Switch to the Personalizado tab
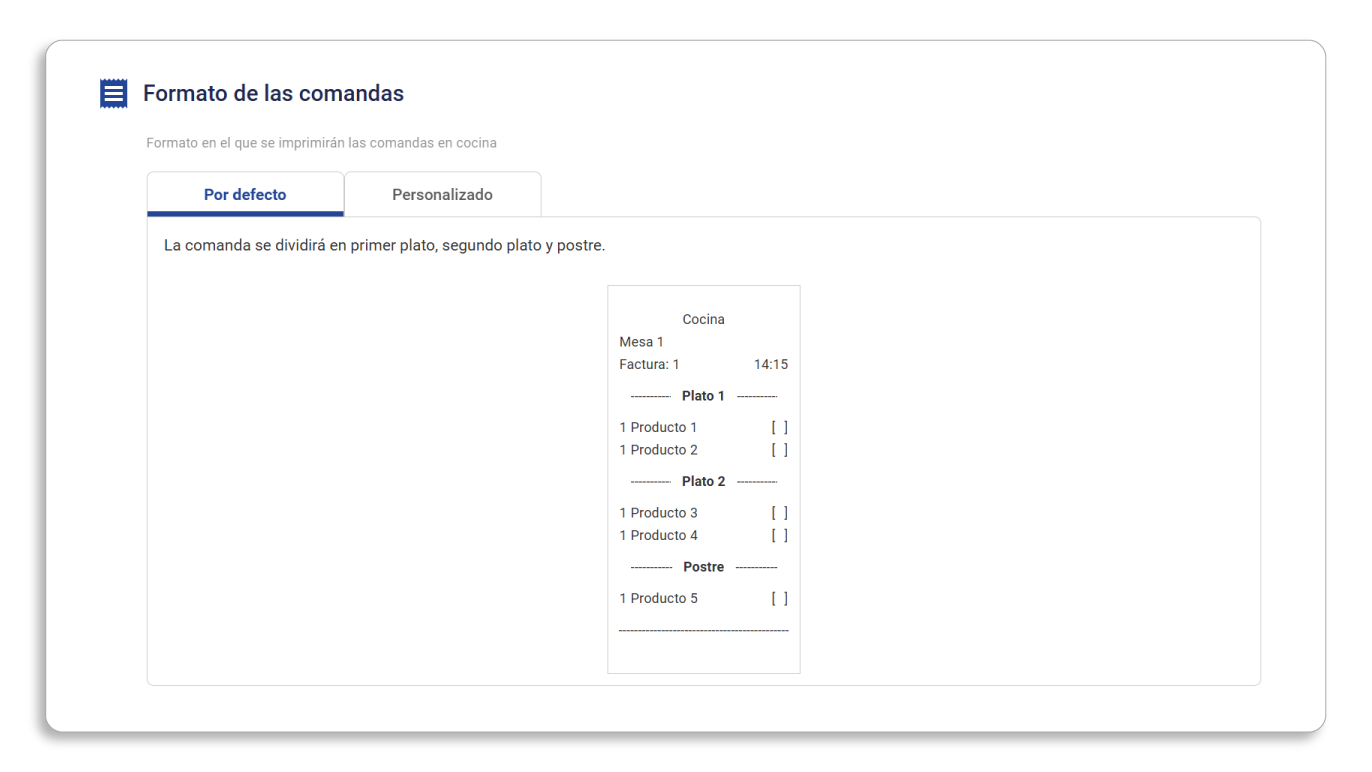The height and width of the screenshot is (772, 1372). [x=442, y=194]
